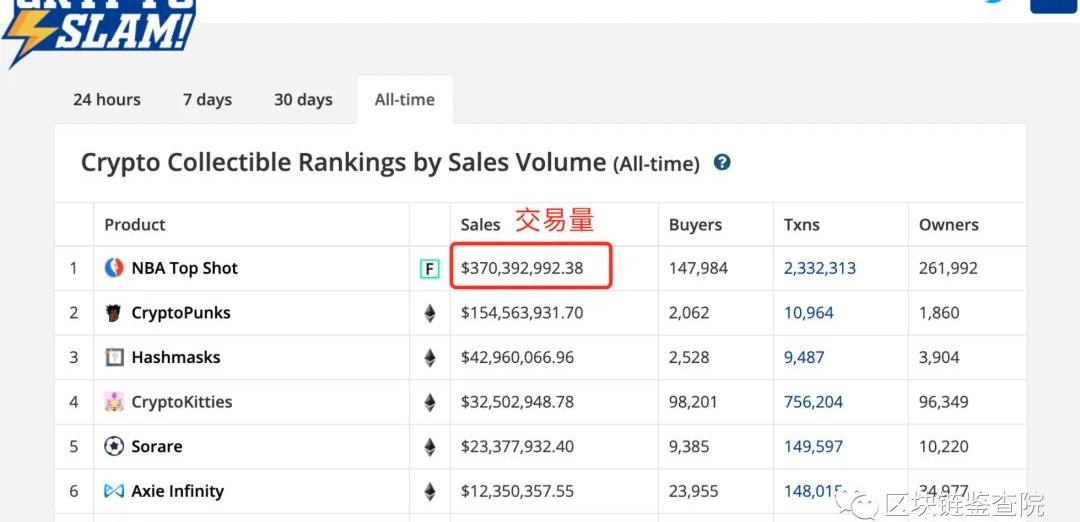
Task: Click the Txns column header
Action: pos(802,225)
